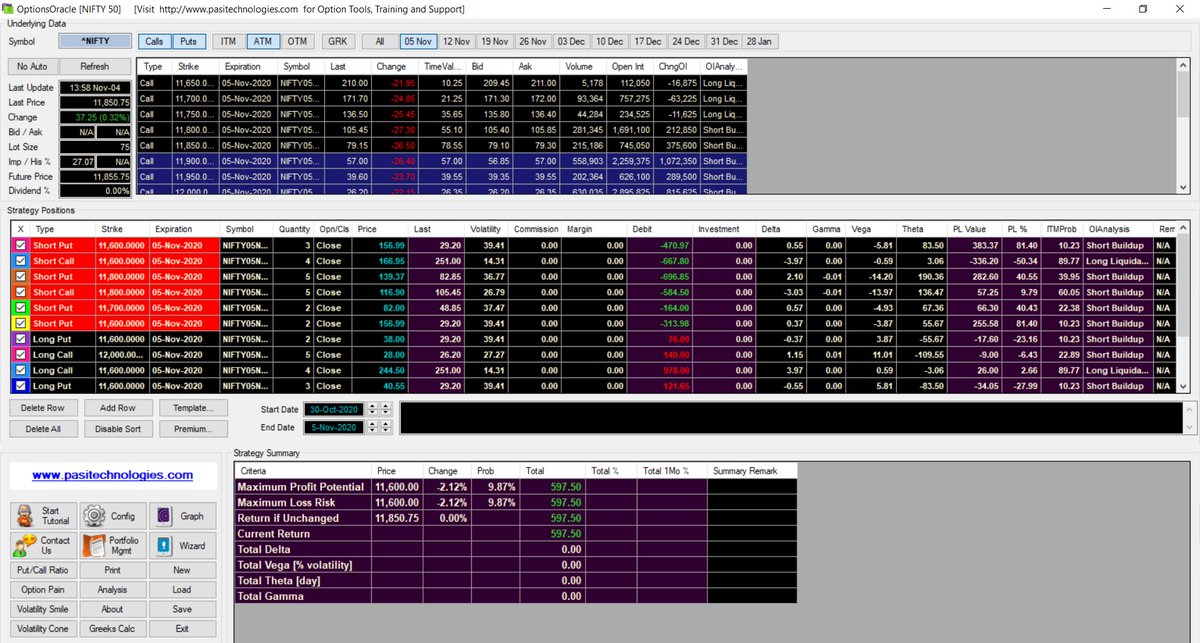1200x643 pixels.
Task: Click Add Row button
Action: pyautogui.click(x=117, y=408)
